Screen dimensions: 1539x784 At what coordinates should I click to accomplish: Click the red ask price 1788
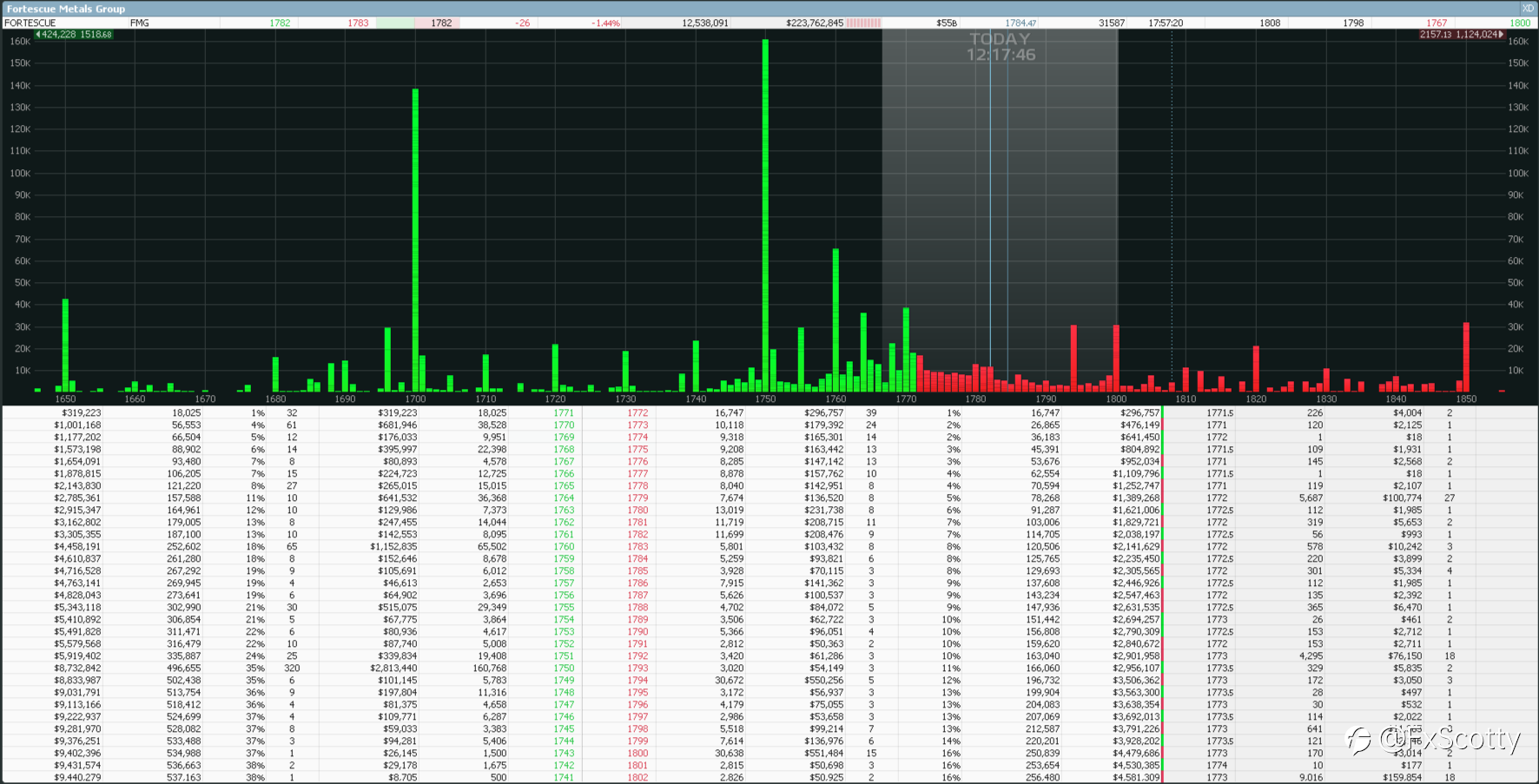click(x=637, y=608)
